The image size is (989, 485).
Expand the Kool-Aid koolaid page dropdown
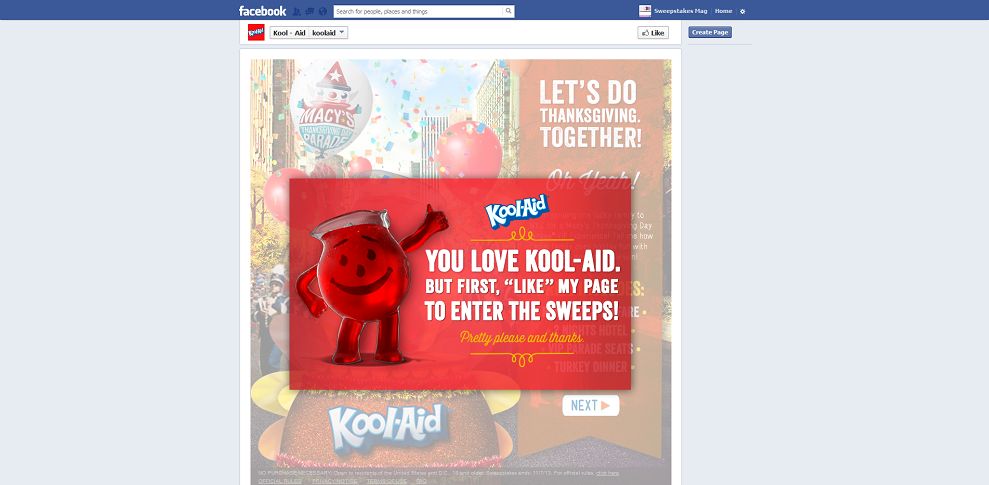coord(308,33)
